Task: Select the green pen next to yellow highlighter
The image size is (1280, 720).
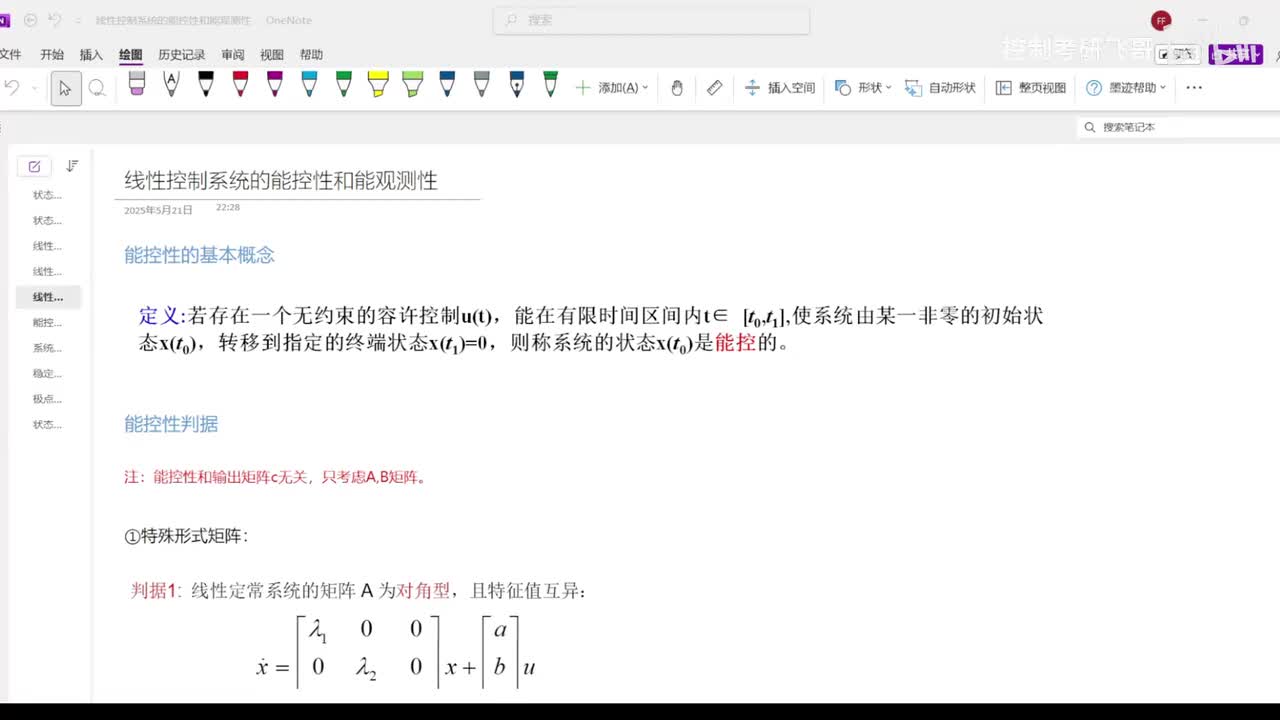Action: (344, 85)
